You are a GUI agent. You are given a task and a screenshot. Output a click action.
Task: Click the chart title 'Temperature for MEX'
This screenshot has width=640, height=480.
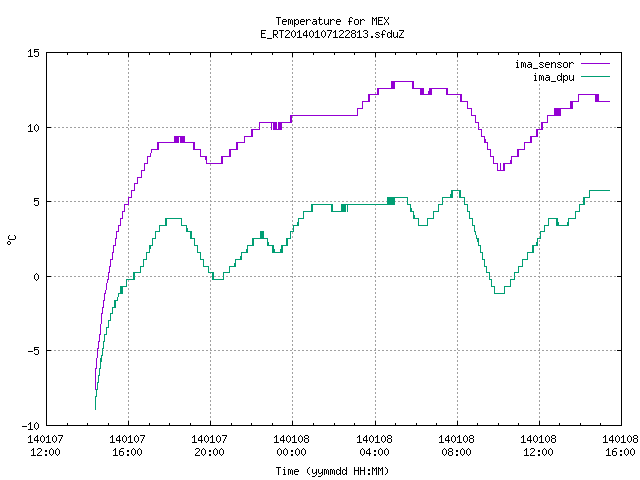[332, 21]
